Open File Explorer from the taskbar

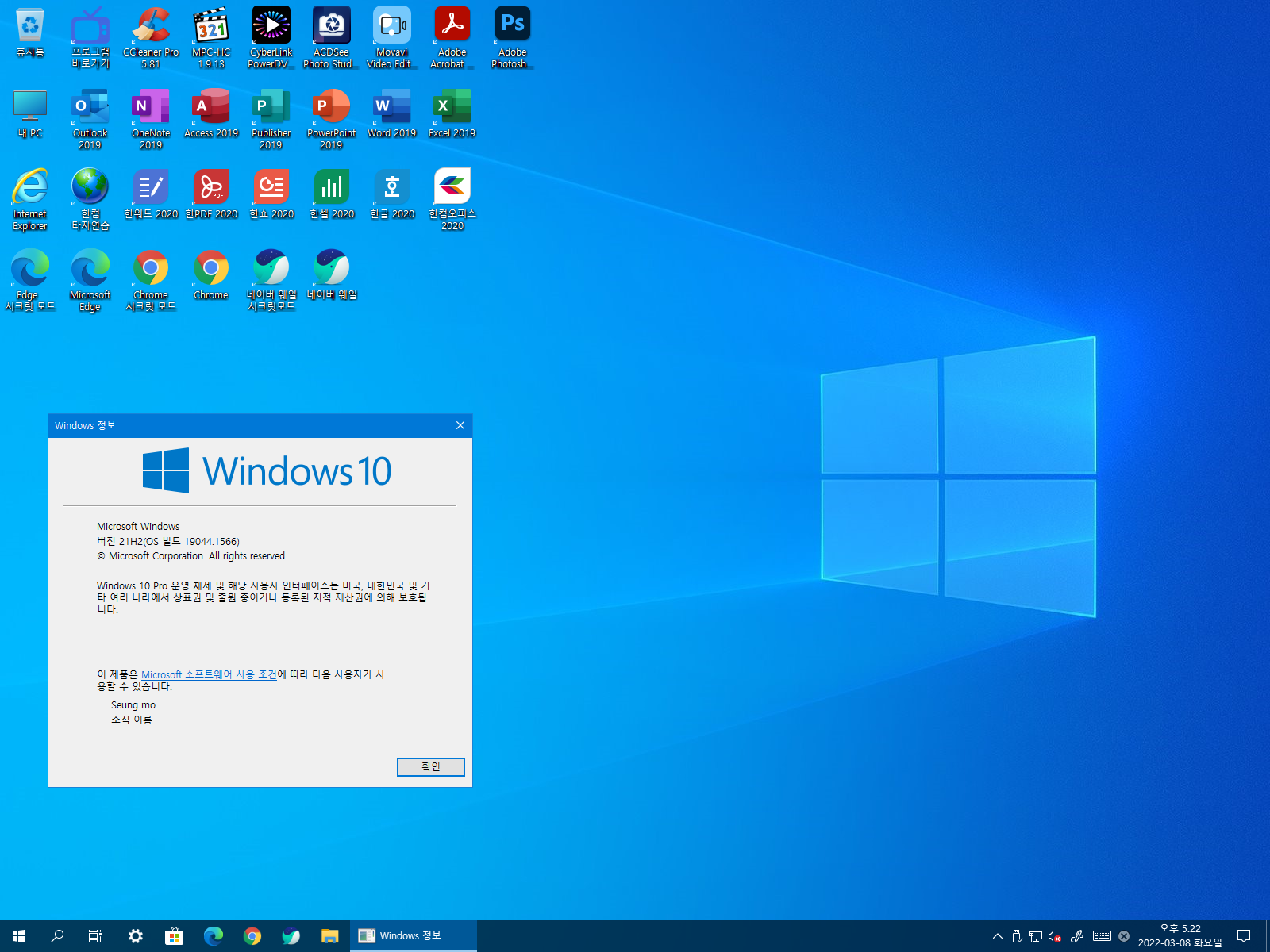(x=330, y=936)
